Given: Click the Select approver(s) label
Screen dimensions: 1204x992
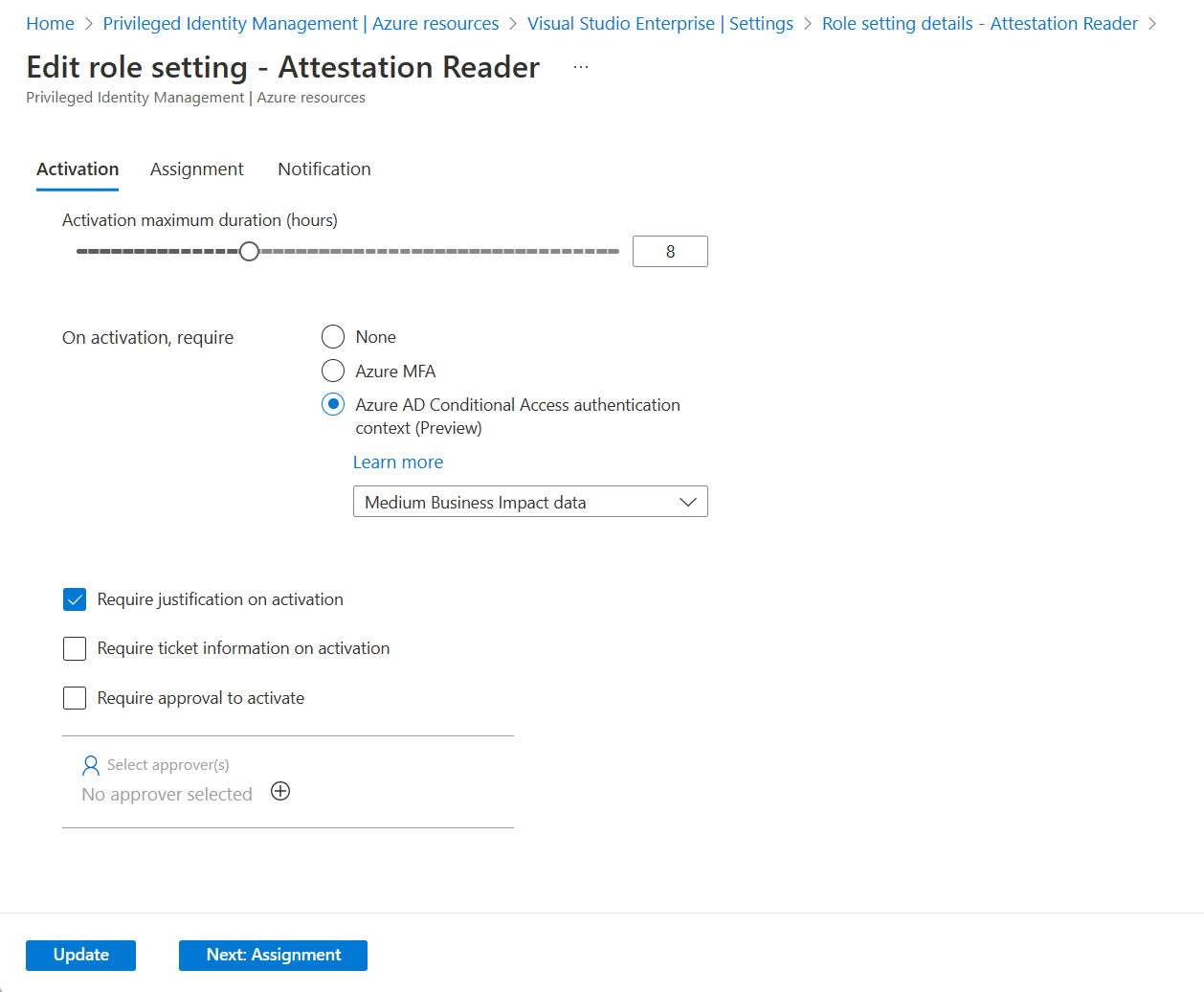Looking at the screenshot, I should pyautogui.click(x=168, y=765).
